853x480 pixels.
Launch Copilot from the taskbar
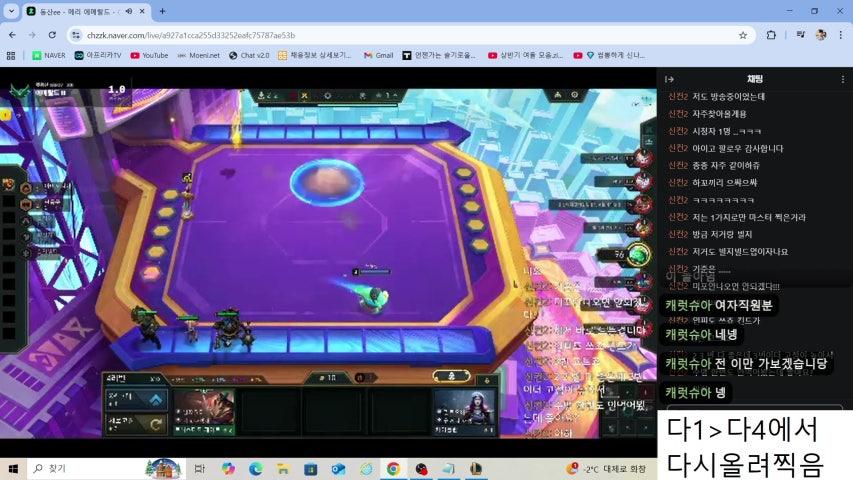[x=228, y=469]
